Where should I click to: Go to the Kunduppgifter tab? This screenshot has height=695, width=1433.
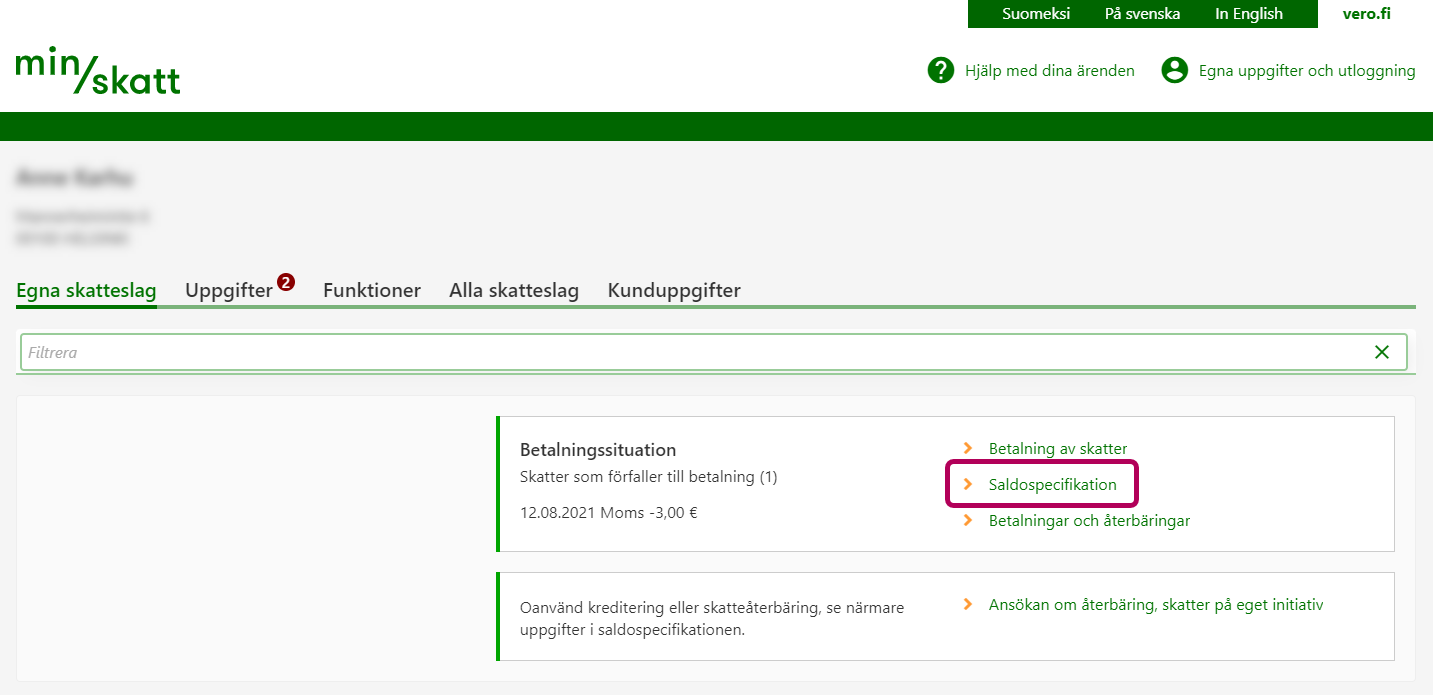[x=674, y=291]
